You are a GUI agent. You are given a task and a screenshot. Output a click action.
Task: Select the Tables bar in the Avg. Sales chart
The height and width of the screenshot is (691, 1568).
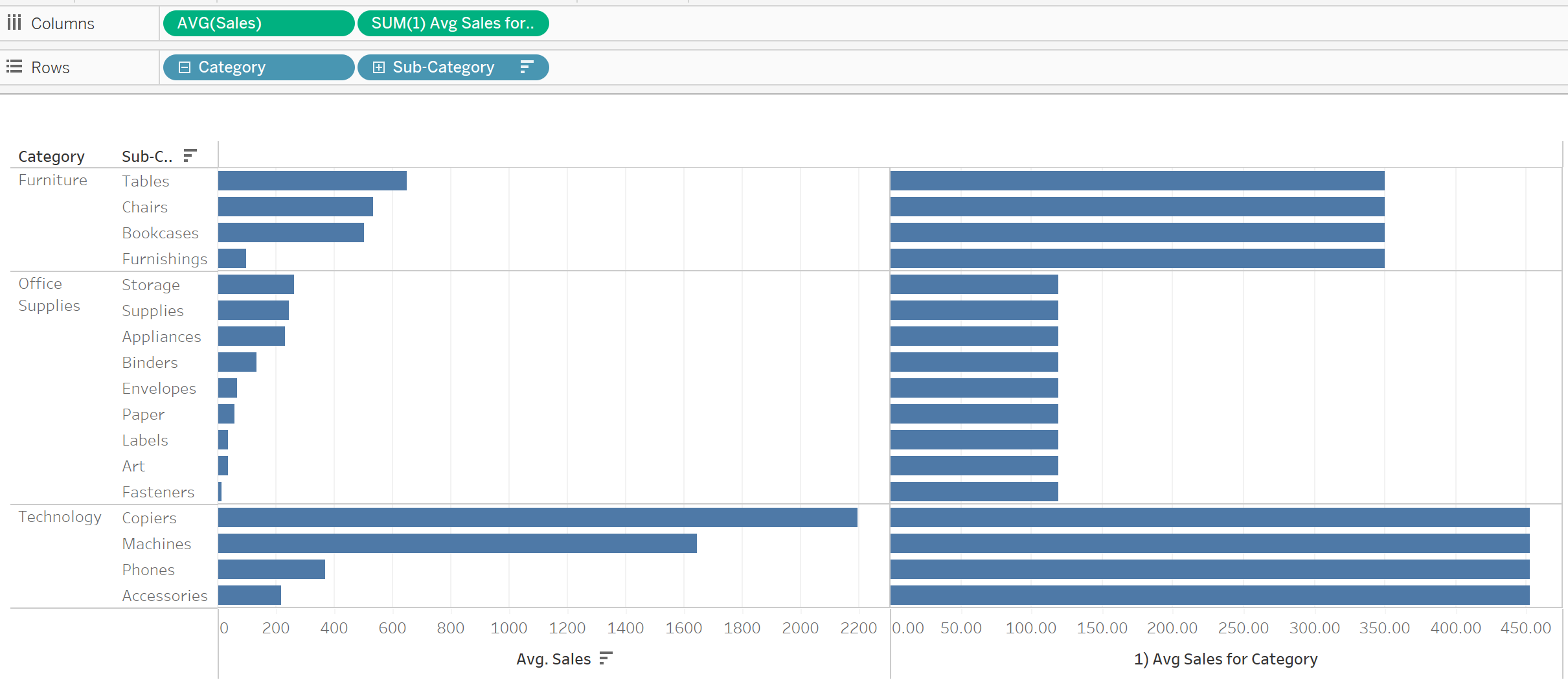click(x=312, y=181)
